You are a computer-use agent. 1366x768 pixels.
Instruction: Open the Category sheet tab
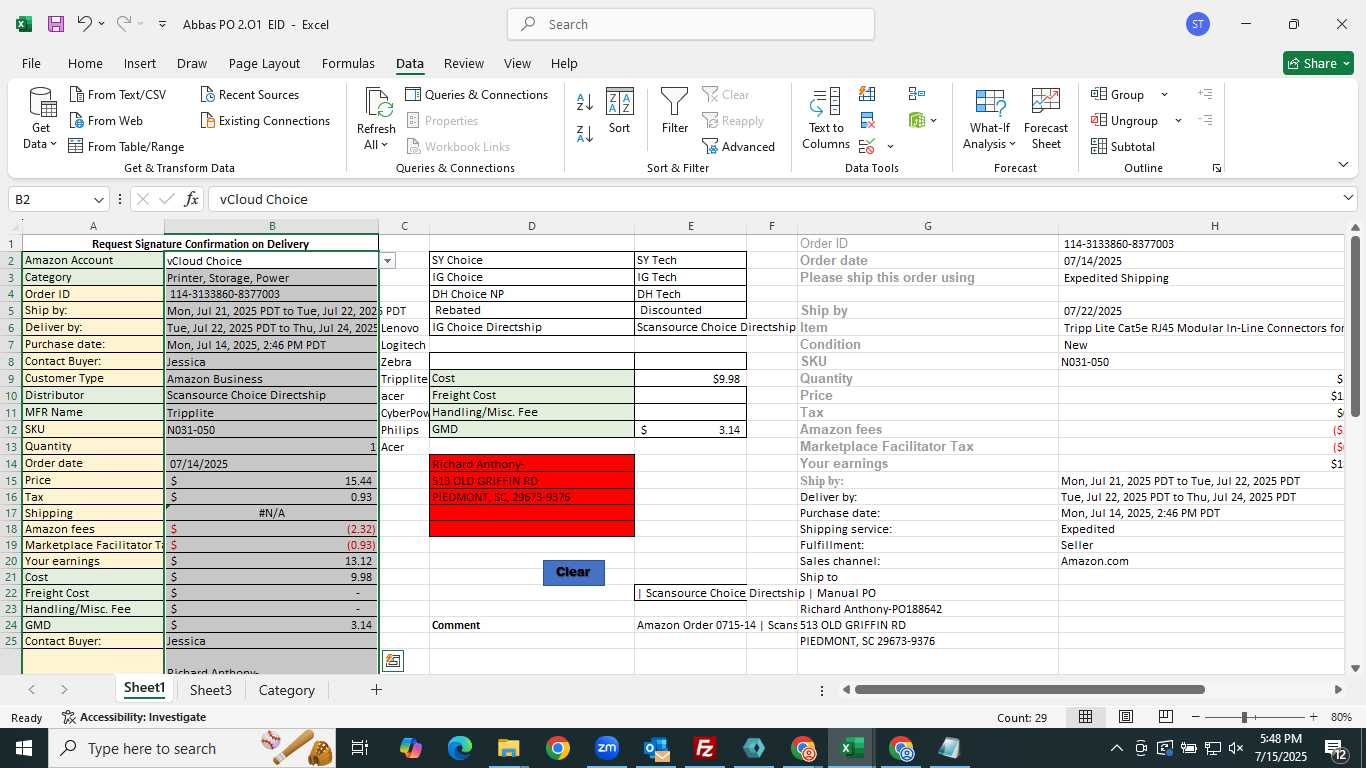287,690
